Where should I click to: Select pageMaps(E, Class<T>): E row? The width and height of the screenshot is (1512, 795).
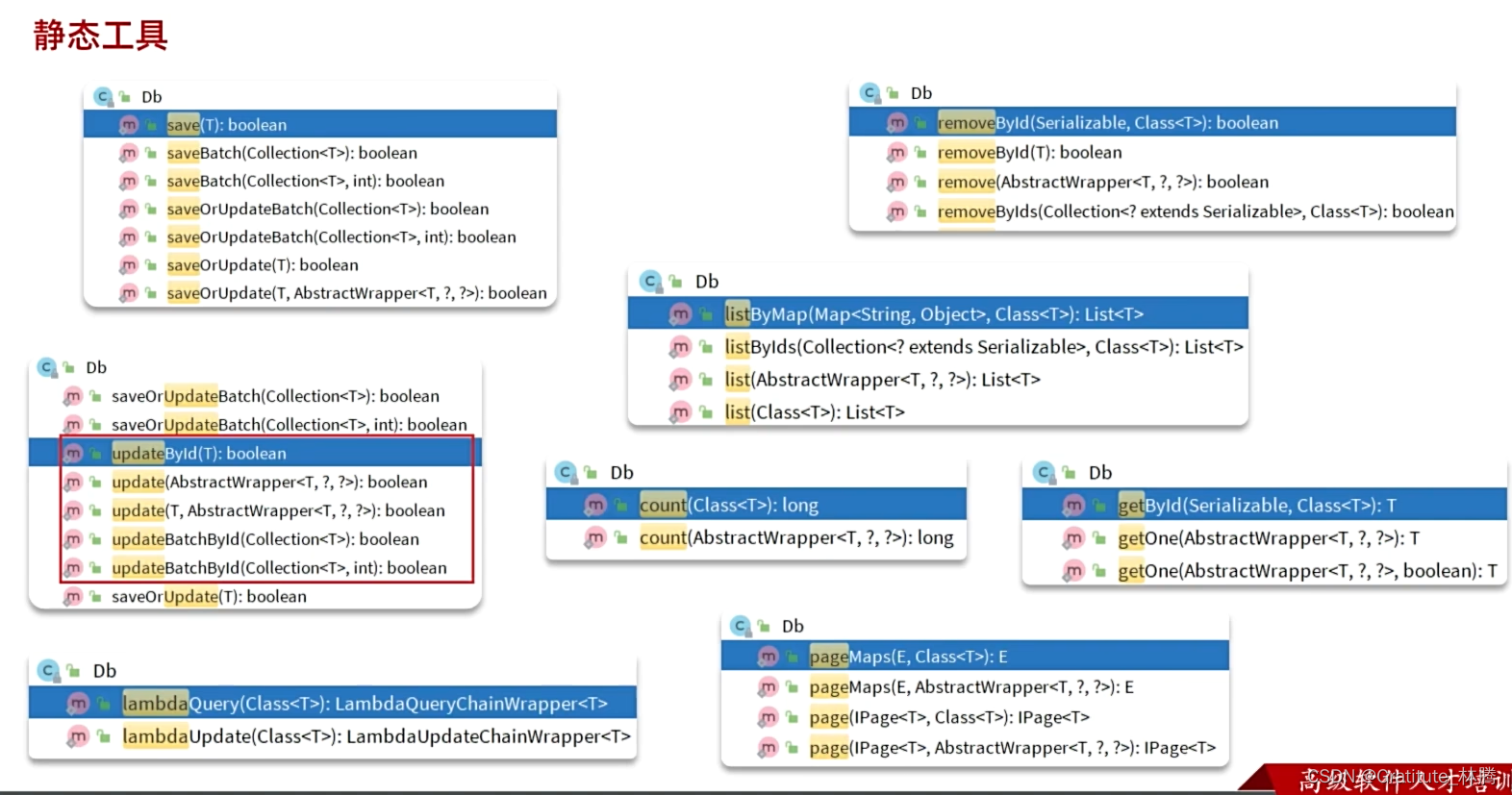(x=975, y=657)
